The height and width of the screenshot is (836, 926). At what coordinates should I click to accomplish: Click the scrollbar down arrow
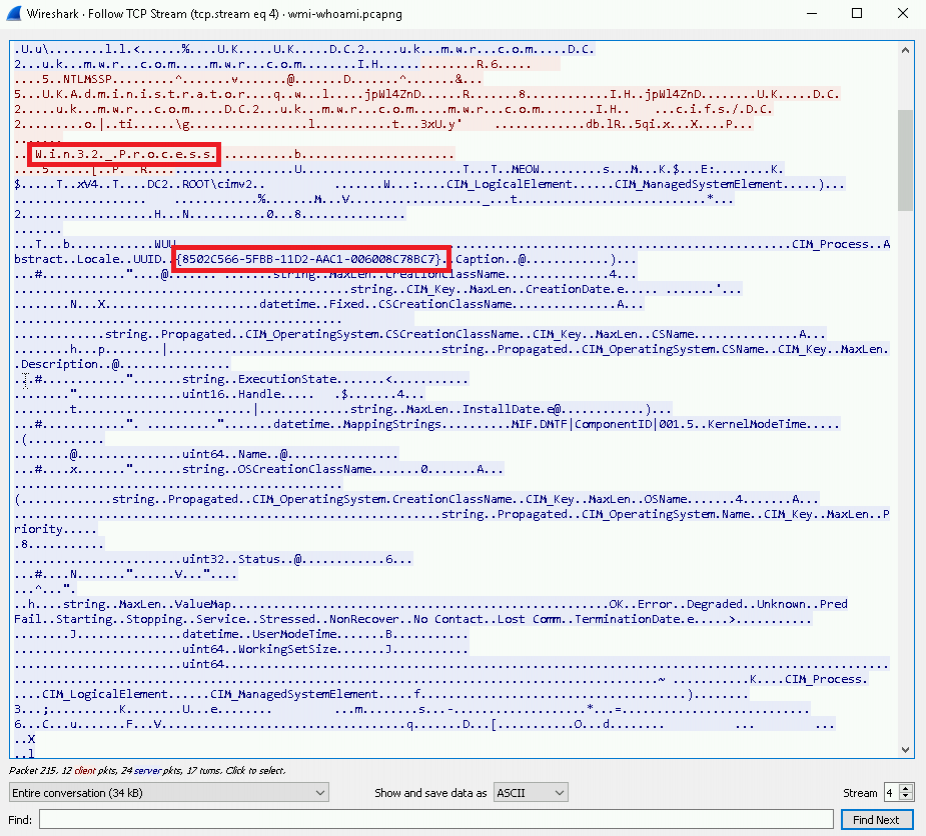[905, 750]
